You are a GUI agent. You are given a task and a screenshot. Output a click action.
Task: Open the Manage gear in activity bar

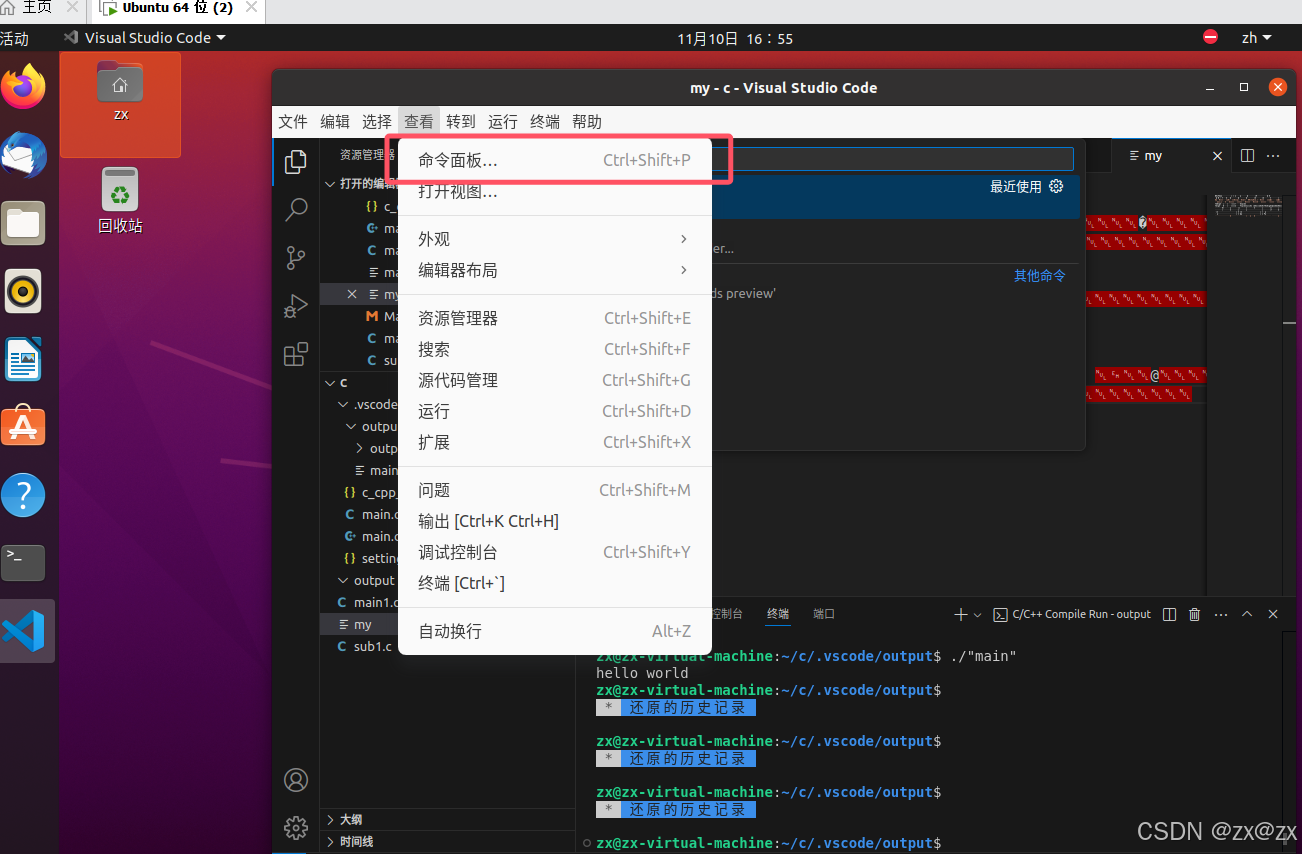click(296, 827)
